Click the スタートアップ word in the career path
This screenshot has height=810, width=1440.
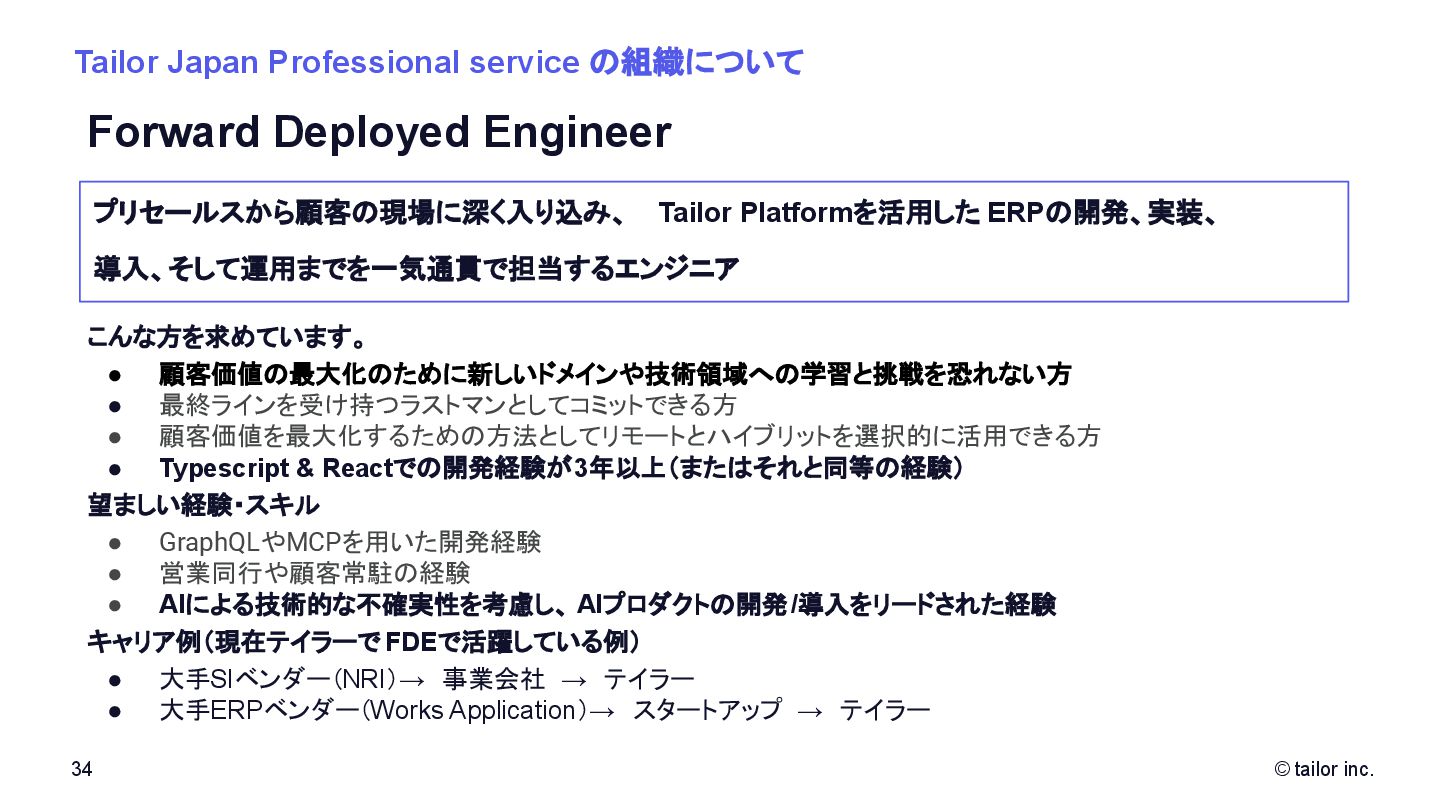(707, 710)
